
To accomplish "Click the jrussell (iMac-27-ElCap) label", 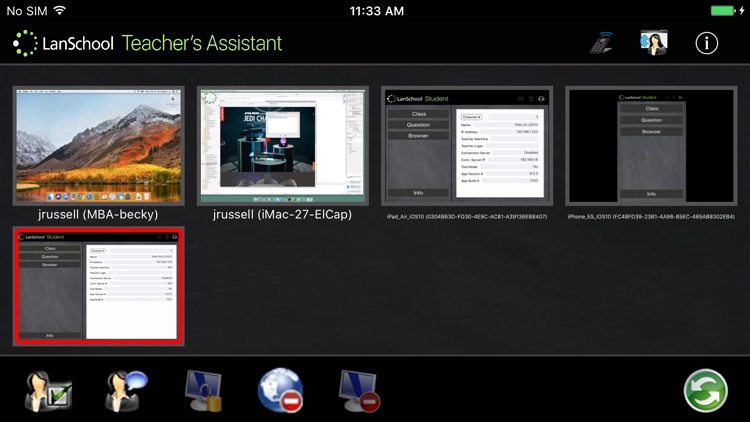I will pyautogui.click(x=282, y=214).
